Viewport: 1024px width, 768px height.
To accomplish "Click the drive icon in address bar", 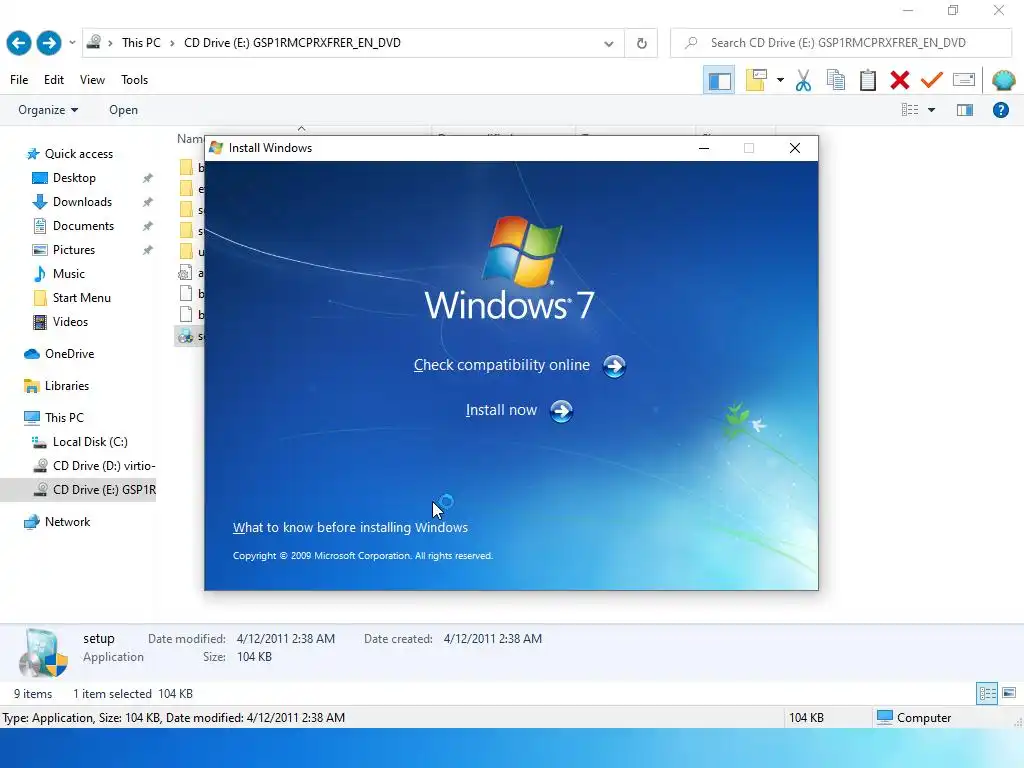I will click(94, 42).
